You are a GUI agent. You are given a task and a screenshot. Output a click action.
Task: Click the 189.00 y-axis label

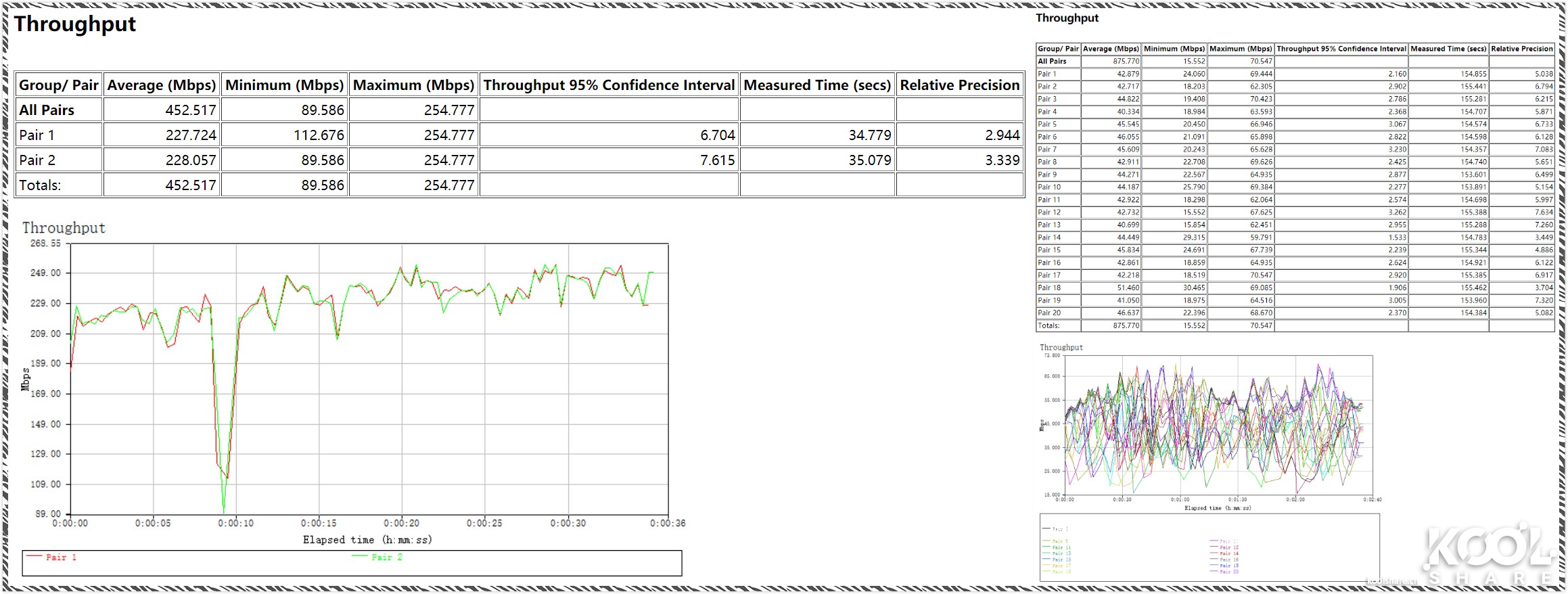(x=45, y=363)
